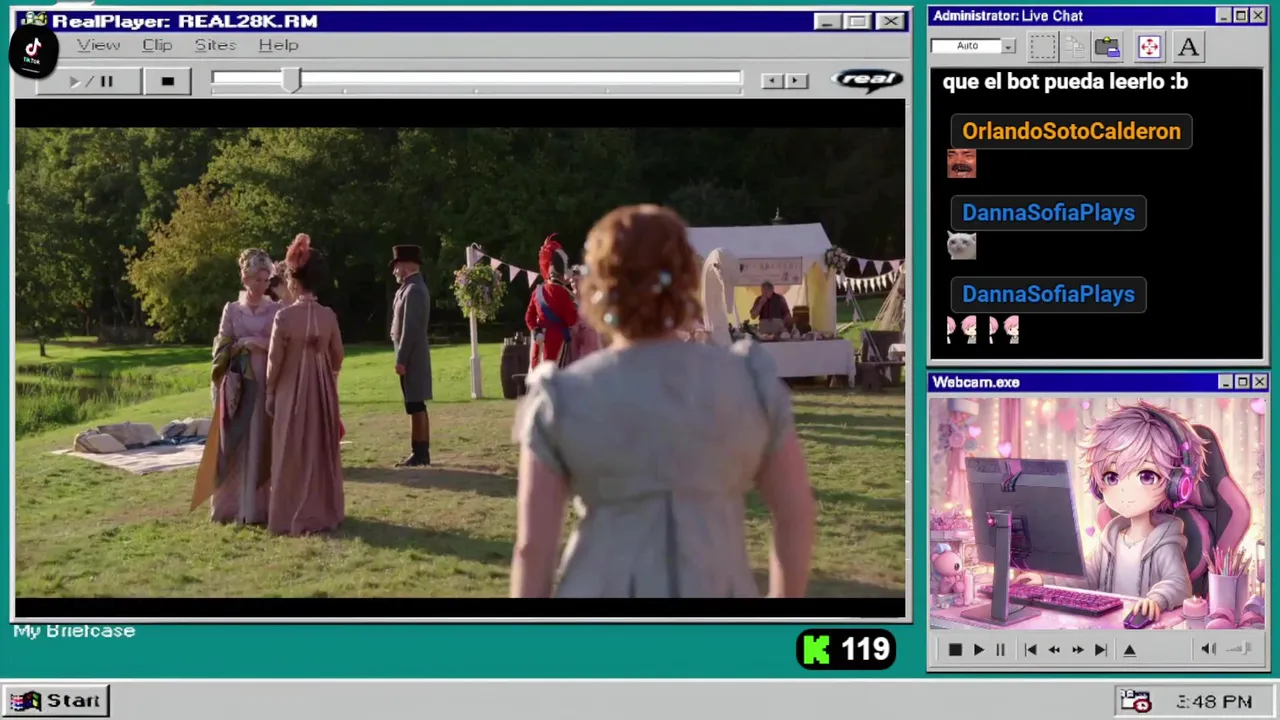Click the green K 119 counter badge
Image resolution: width=1280 pixels, height=720 pixels.
tap(846, 650)
